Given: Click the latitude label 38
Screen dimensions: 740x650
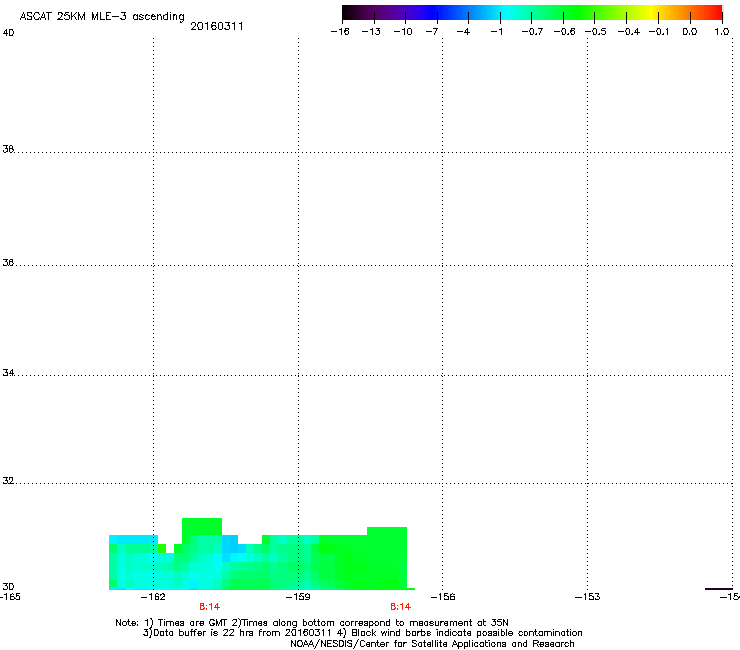Looking at the screenshot, I should click(x=8, y=149).
